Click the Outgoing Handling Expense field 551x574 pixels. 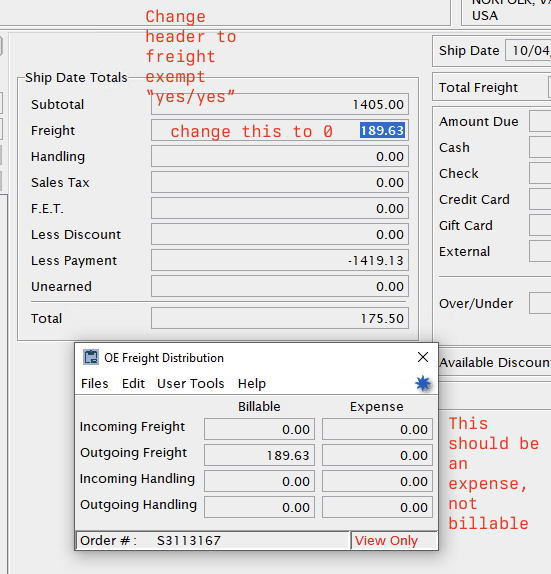(x=377, y=507)
